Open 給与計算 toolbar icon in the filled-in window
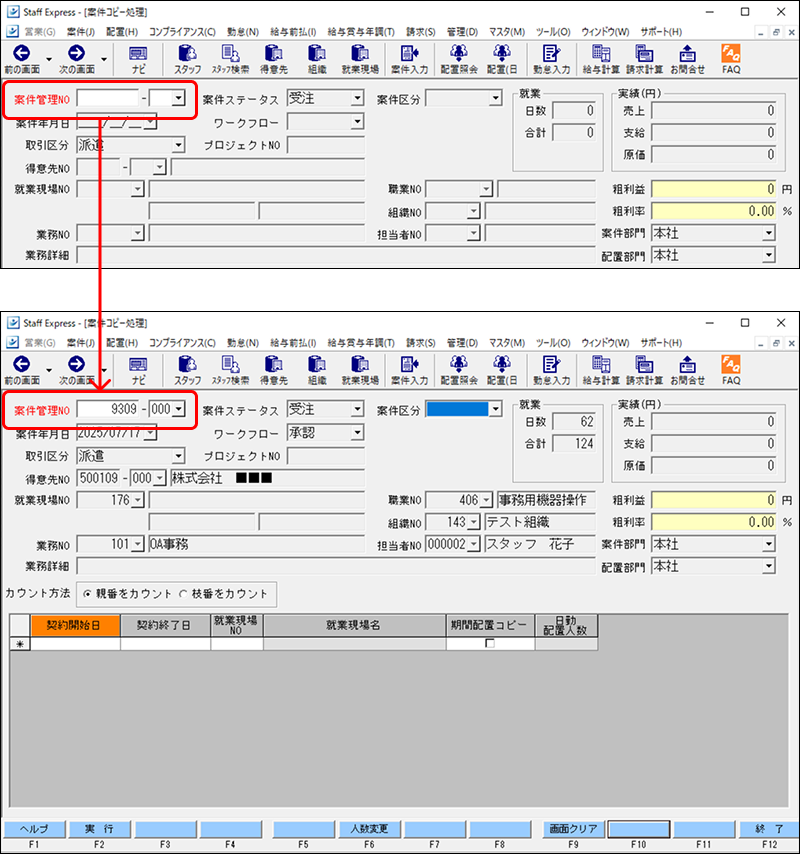This screenshot has height=854, width=800. pos(601,364)
